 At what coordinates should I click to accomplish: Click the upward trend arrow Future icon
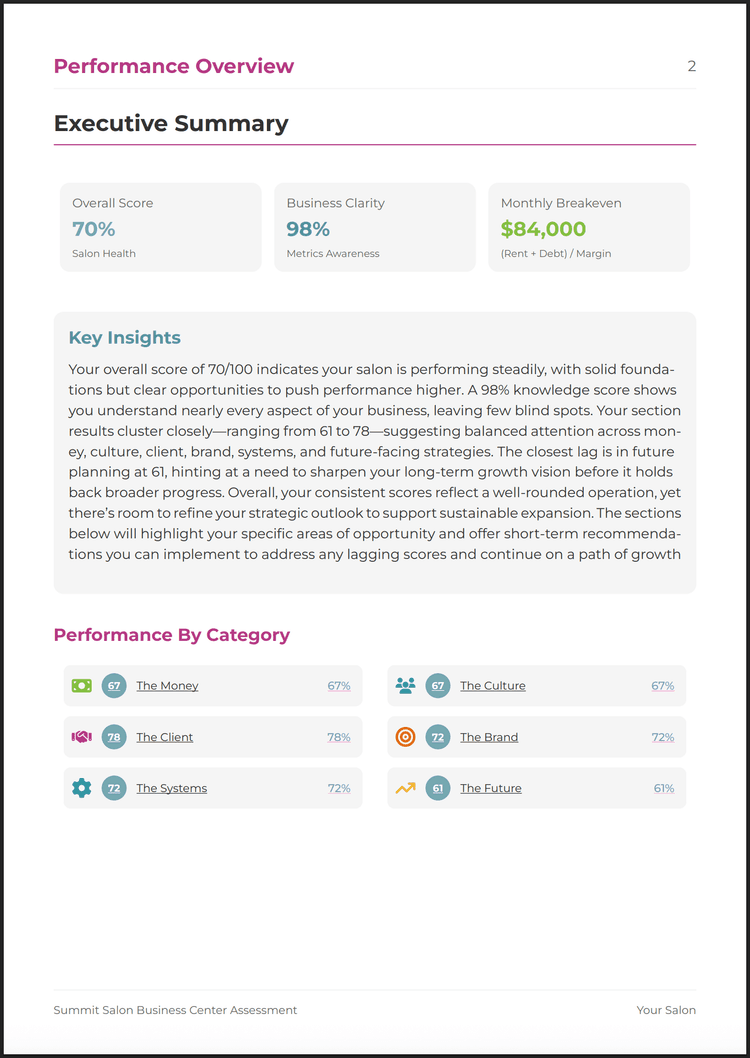pos(405,788)
